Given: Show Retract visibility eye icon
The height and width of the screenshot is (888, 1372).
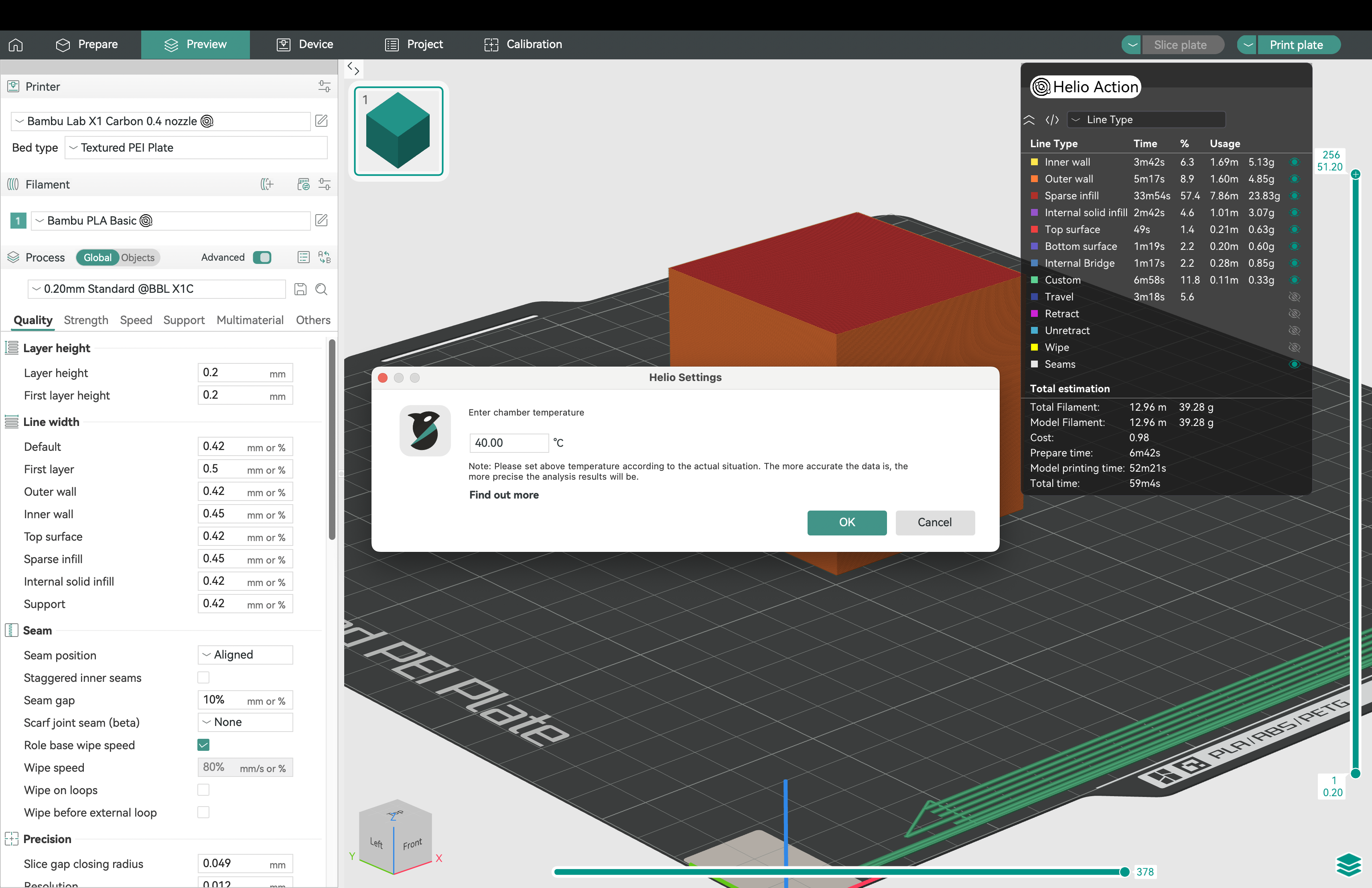Looking at the screenshot, I should click(x=1294, y=314).
